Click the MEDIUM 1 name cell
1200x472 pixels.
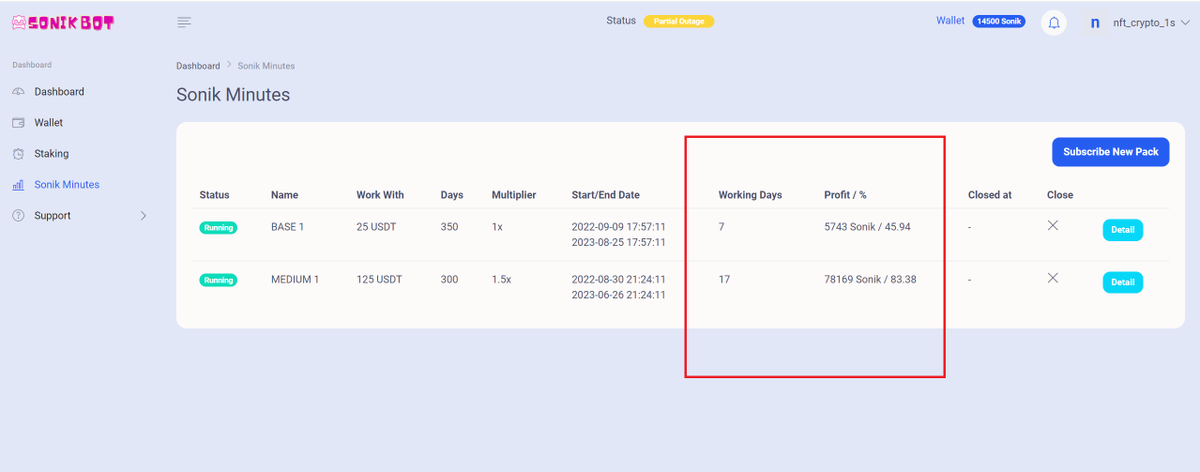(295, 279)
